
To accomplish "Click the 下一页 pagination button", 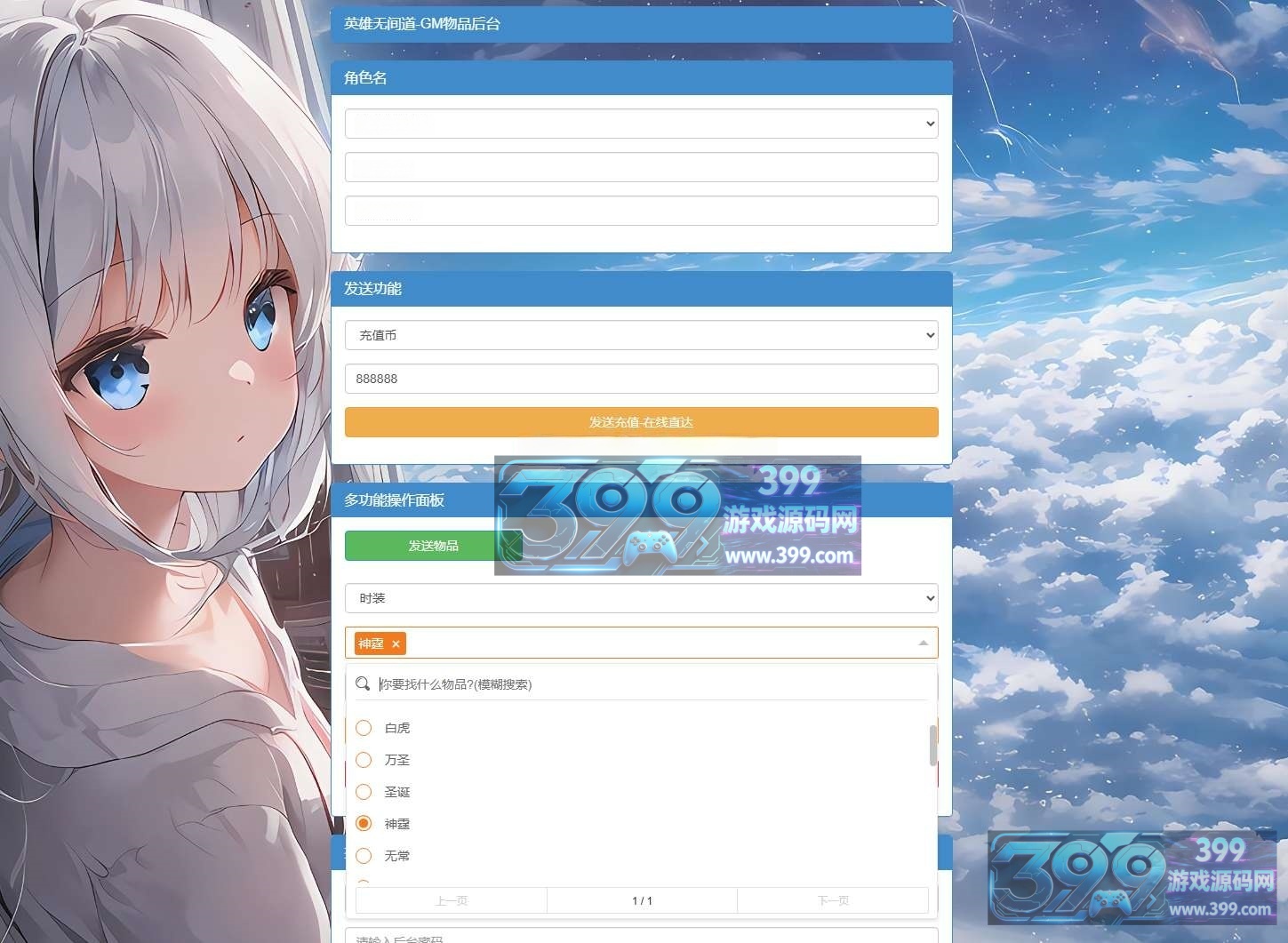I will 833,900.
